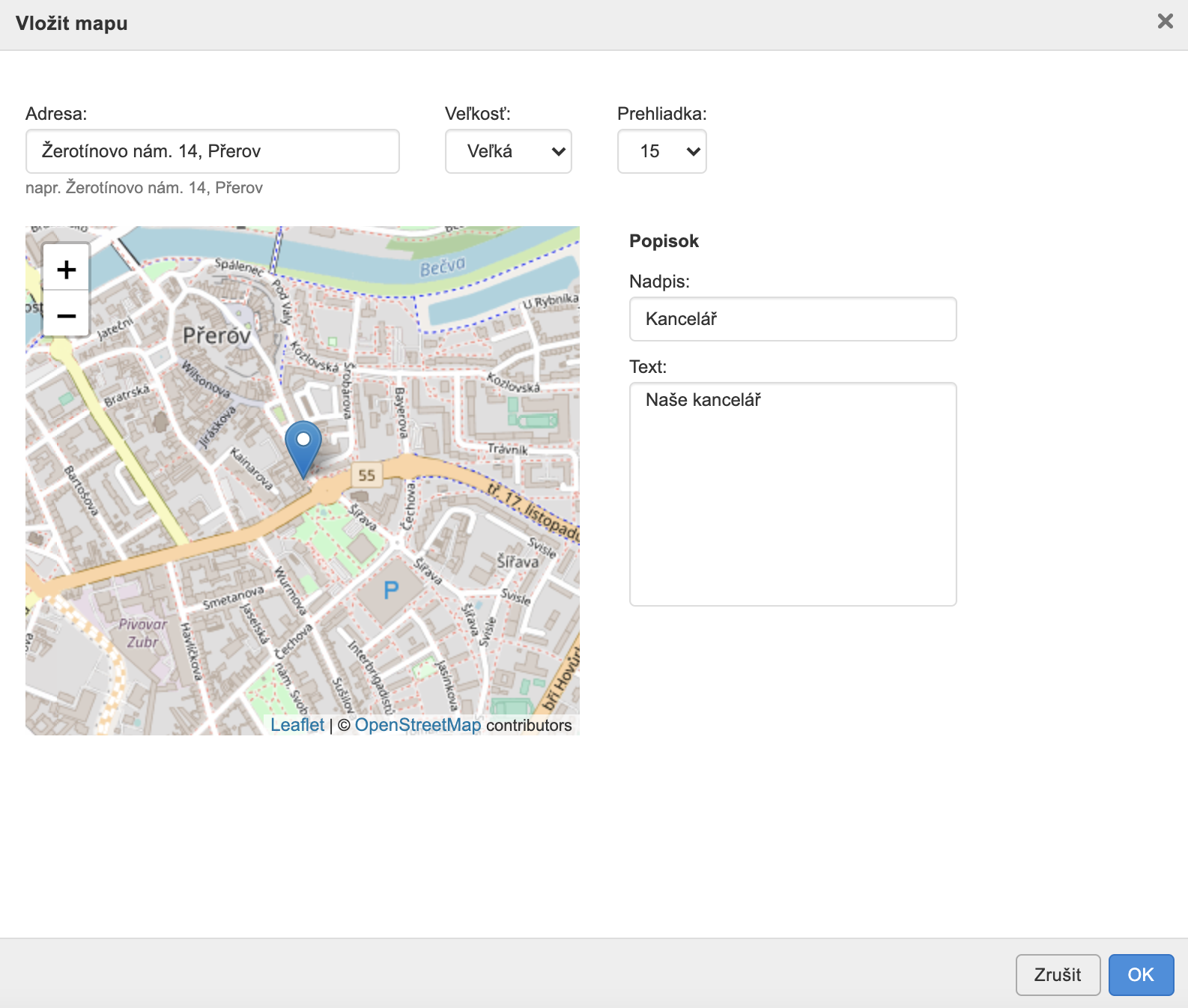Click the blue location marker pin
The height and width of the screenshot is (1008, 1188).
click(x=303, y=447)
